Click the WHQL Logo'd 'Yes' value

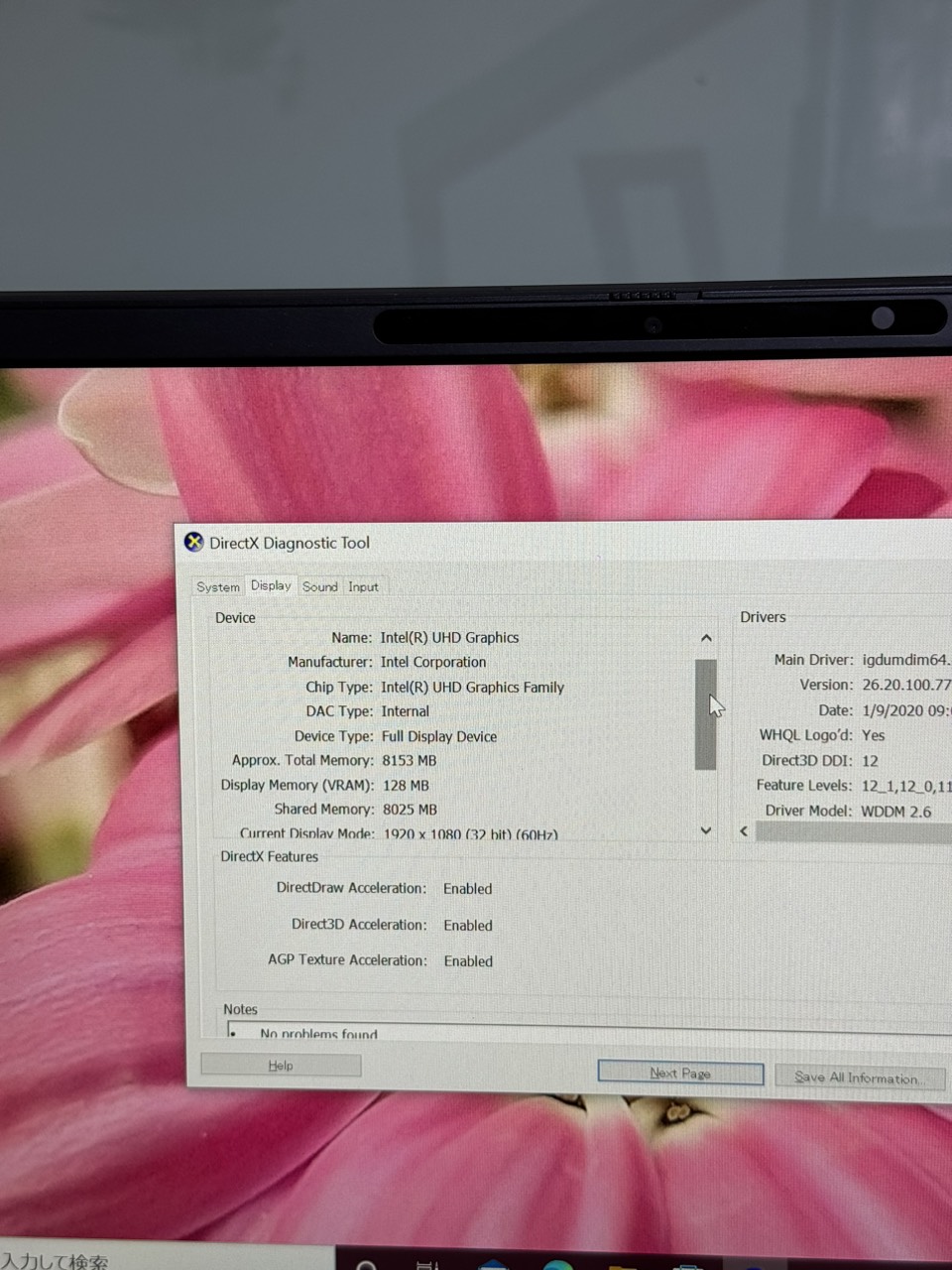[873, 735]
